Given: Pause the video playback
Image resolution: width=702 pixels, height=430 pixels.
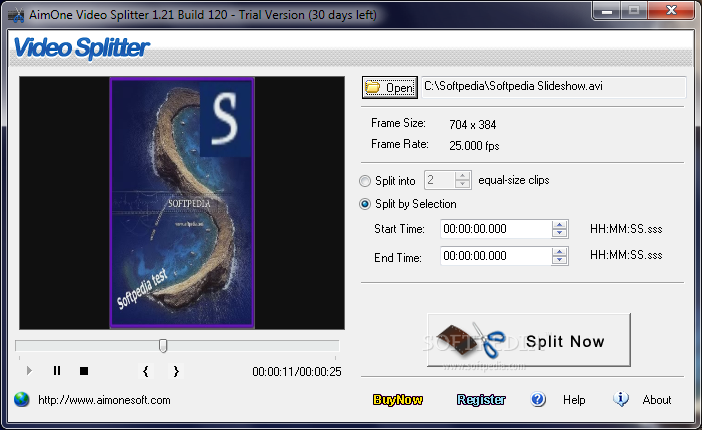Looking at the screenshot, I should tap(57, 371).
